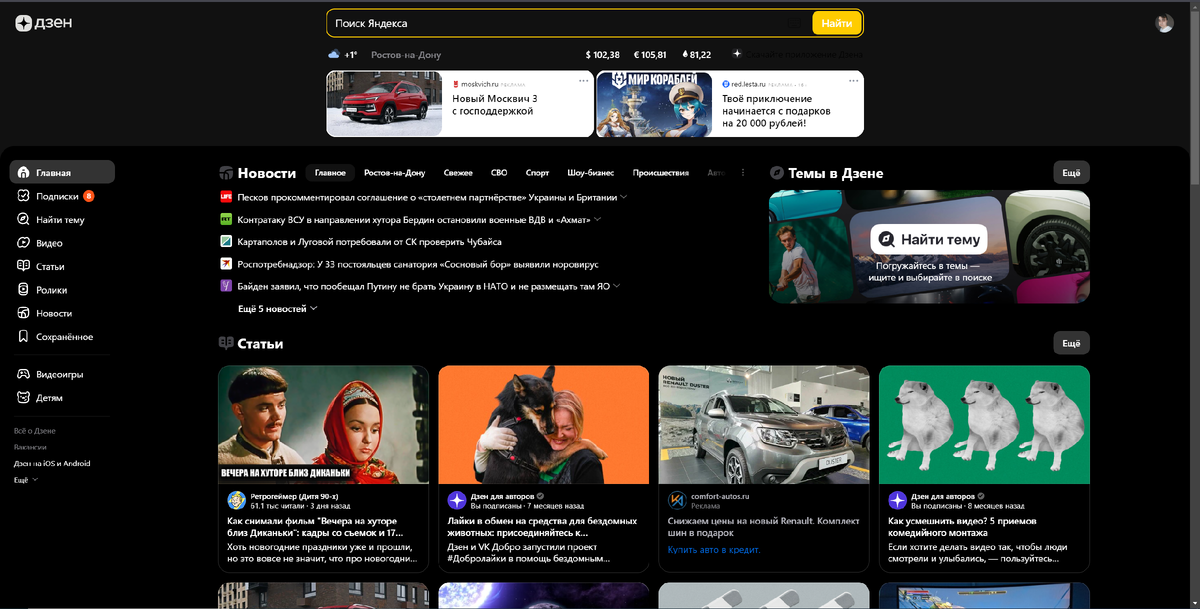Open the Вакансии link

point(30,447)
